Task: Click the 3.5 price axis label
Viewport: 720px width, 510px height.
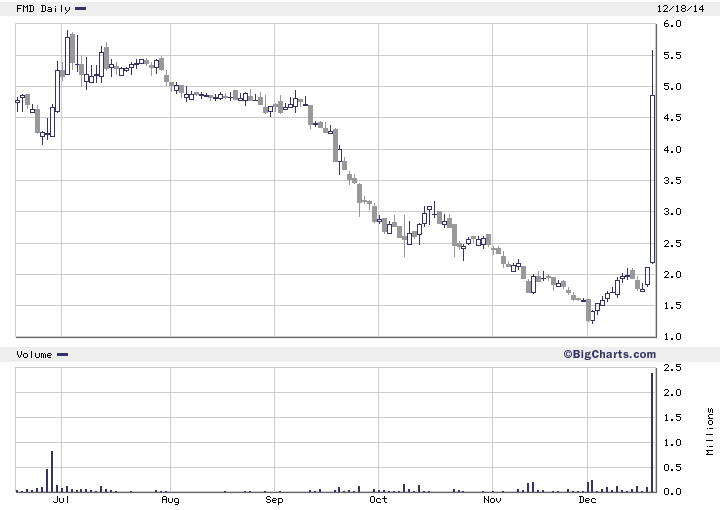Action: 672,181
